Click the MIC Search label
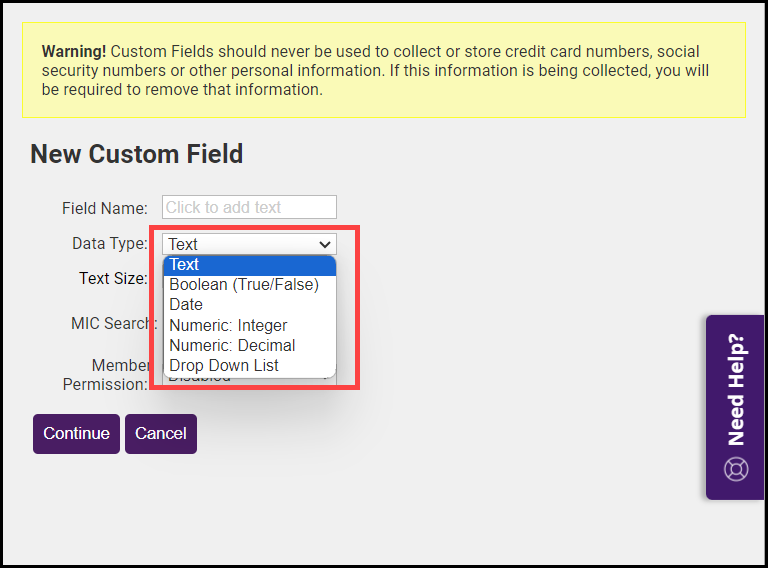 tap(112, 324)
